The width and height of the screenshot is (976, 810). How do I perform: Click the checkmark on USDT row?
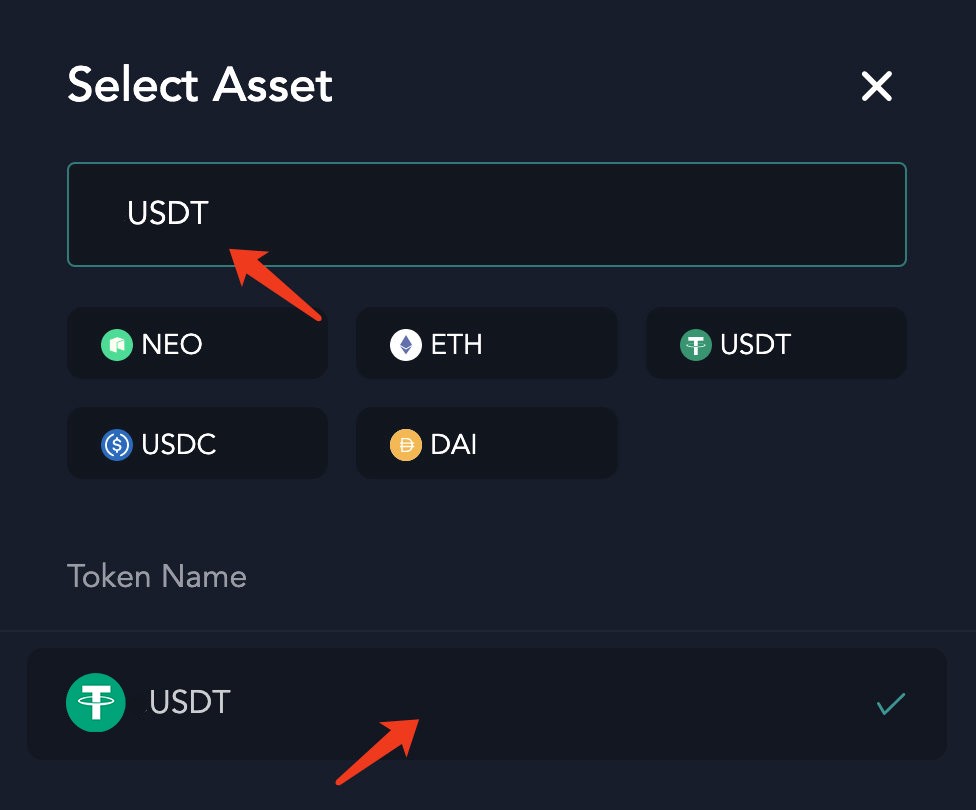click(891, 704)
